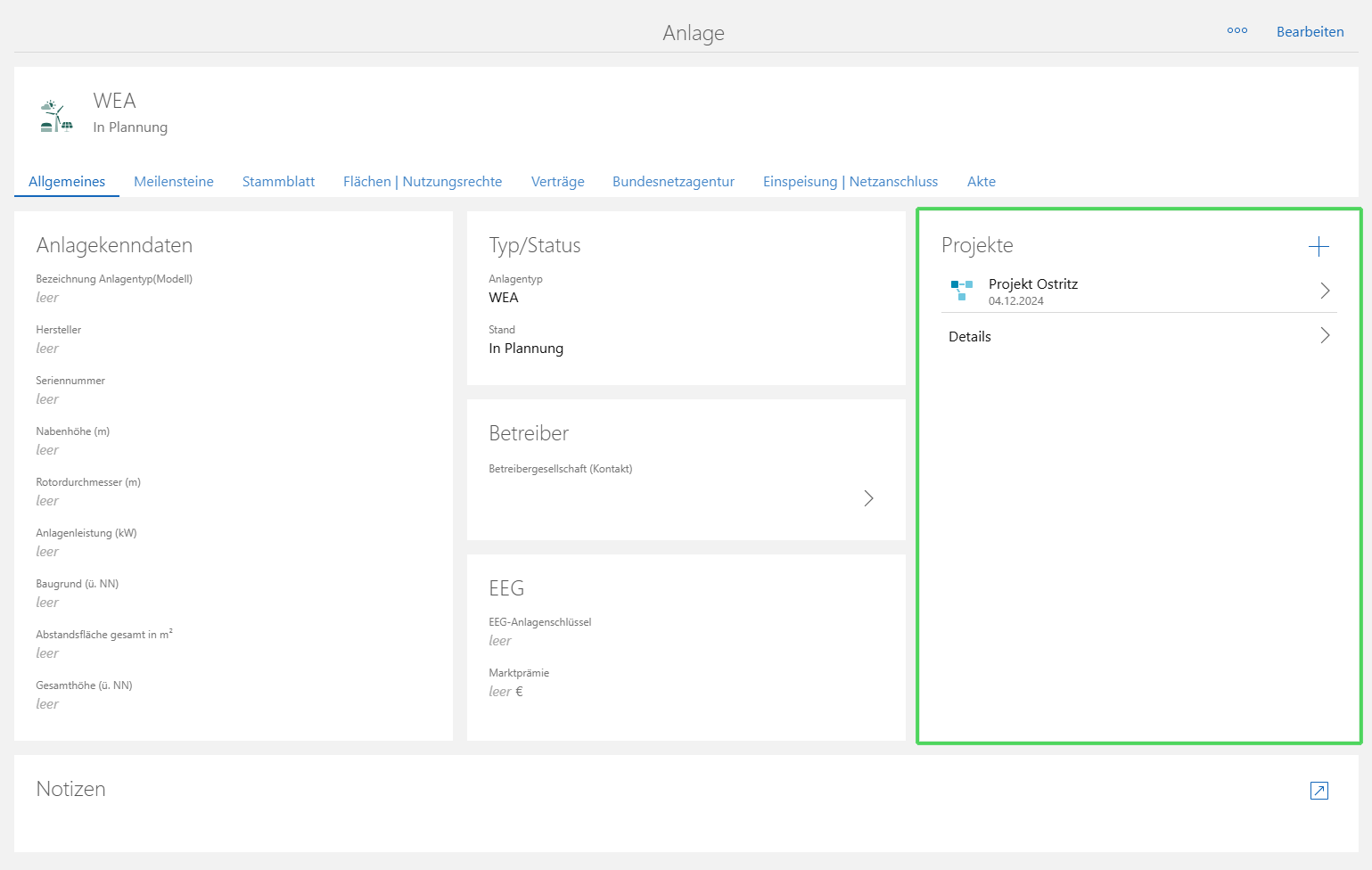The image size is (1372, 870).
Task: Click the plus icon to add a project
Action: click(x=1319, y=247)
